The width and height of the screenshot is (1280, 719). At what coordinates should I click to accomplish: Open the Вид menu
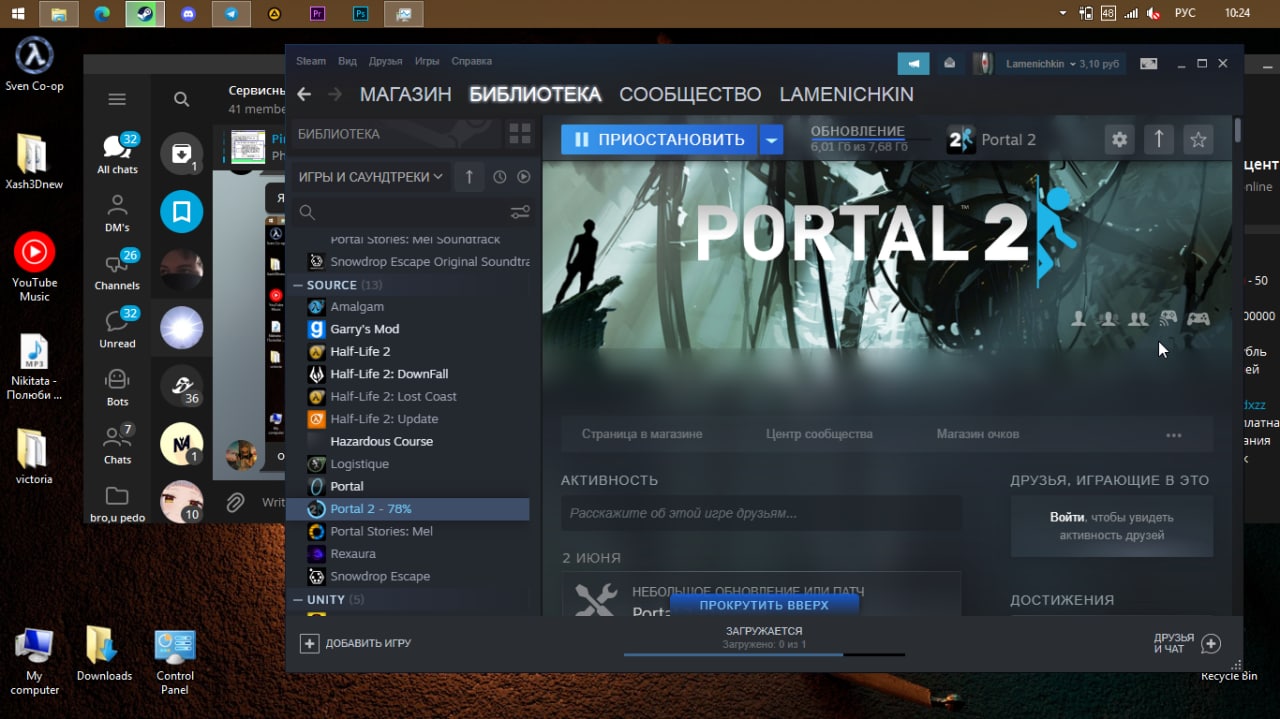[347, 61]
